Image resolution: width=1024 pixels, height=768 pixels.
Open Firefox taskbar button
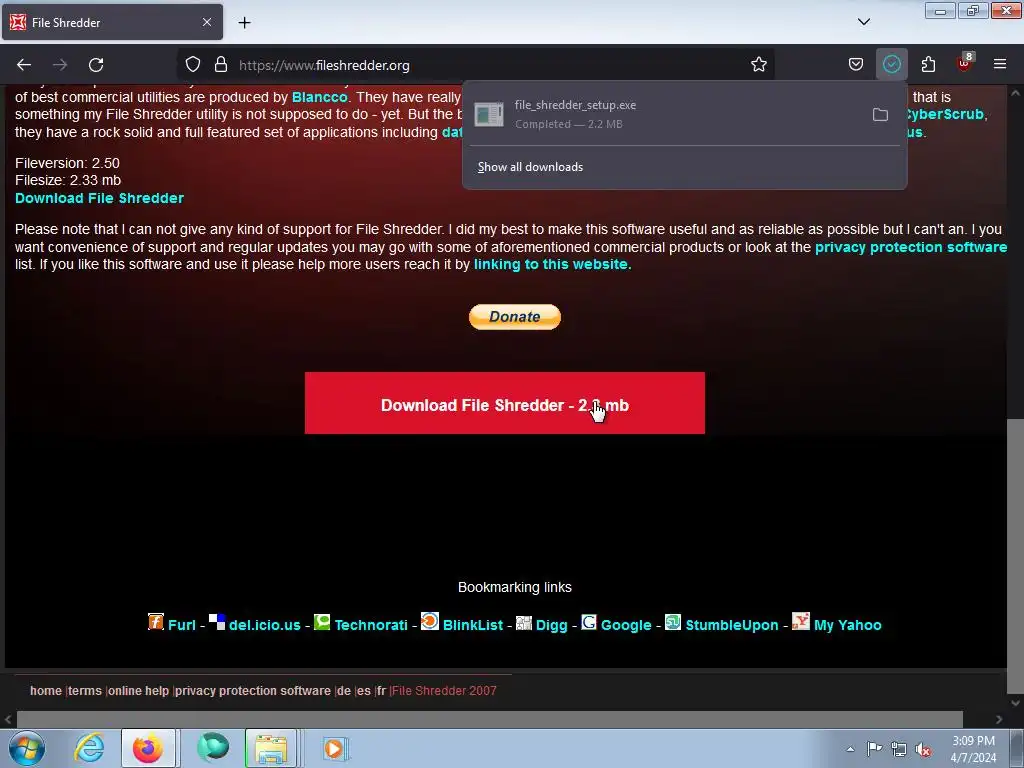coord(148,748)
